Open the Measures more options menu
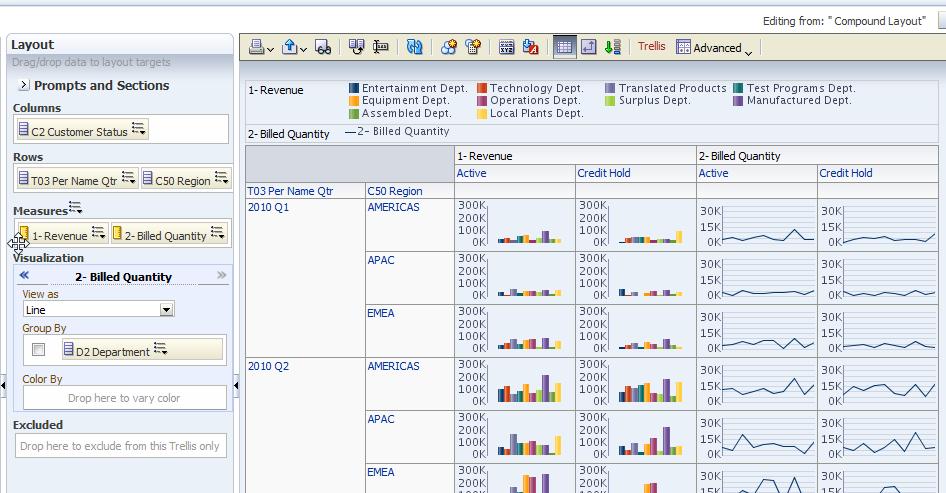Viewport: 946px width, 493px height. [75, 208]
